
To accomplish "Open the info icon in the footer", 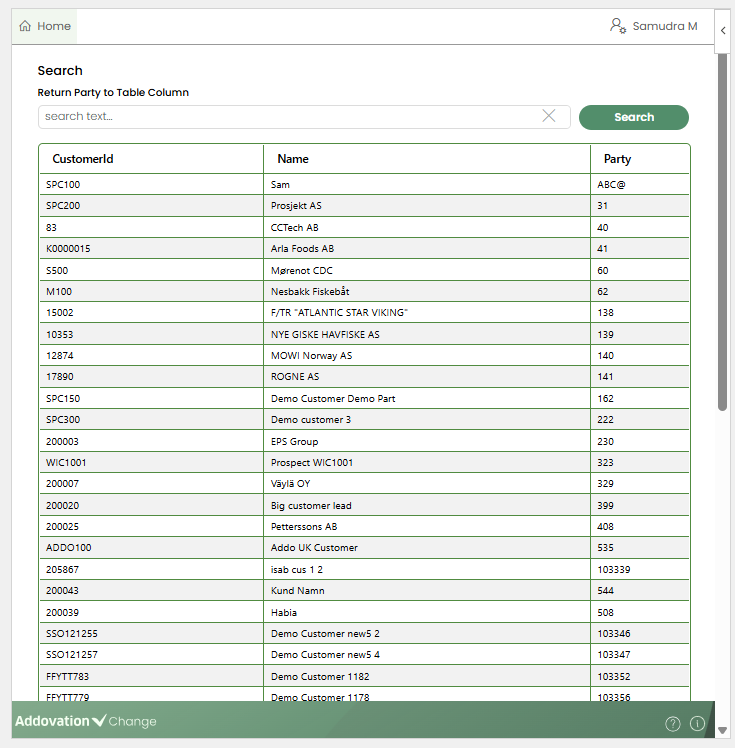I will 697,723.
